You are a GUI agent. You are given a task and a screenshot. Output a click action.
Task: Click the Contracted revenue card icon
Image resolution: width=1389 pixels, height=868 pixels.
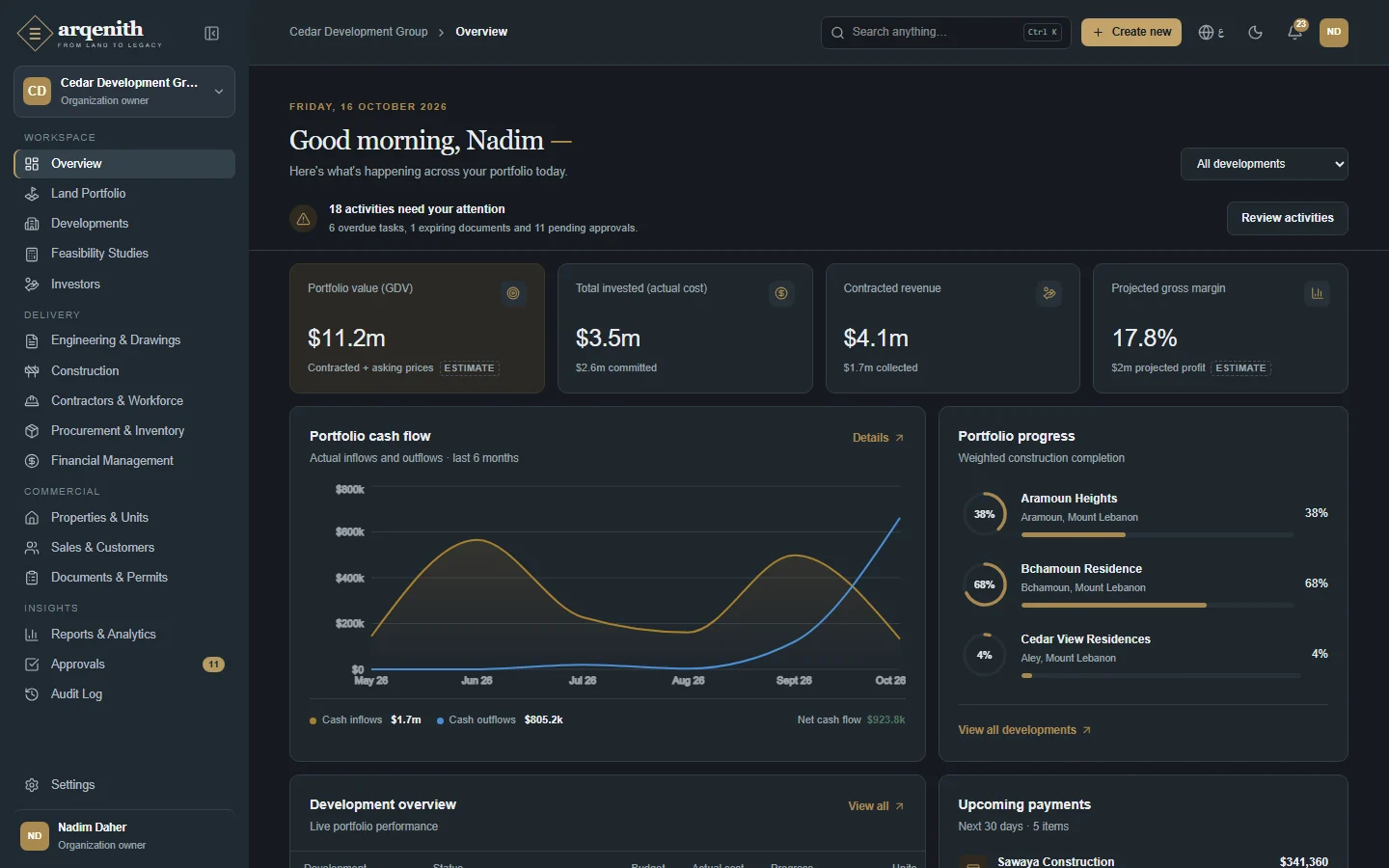[1049, 293]
